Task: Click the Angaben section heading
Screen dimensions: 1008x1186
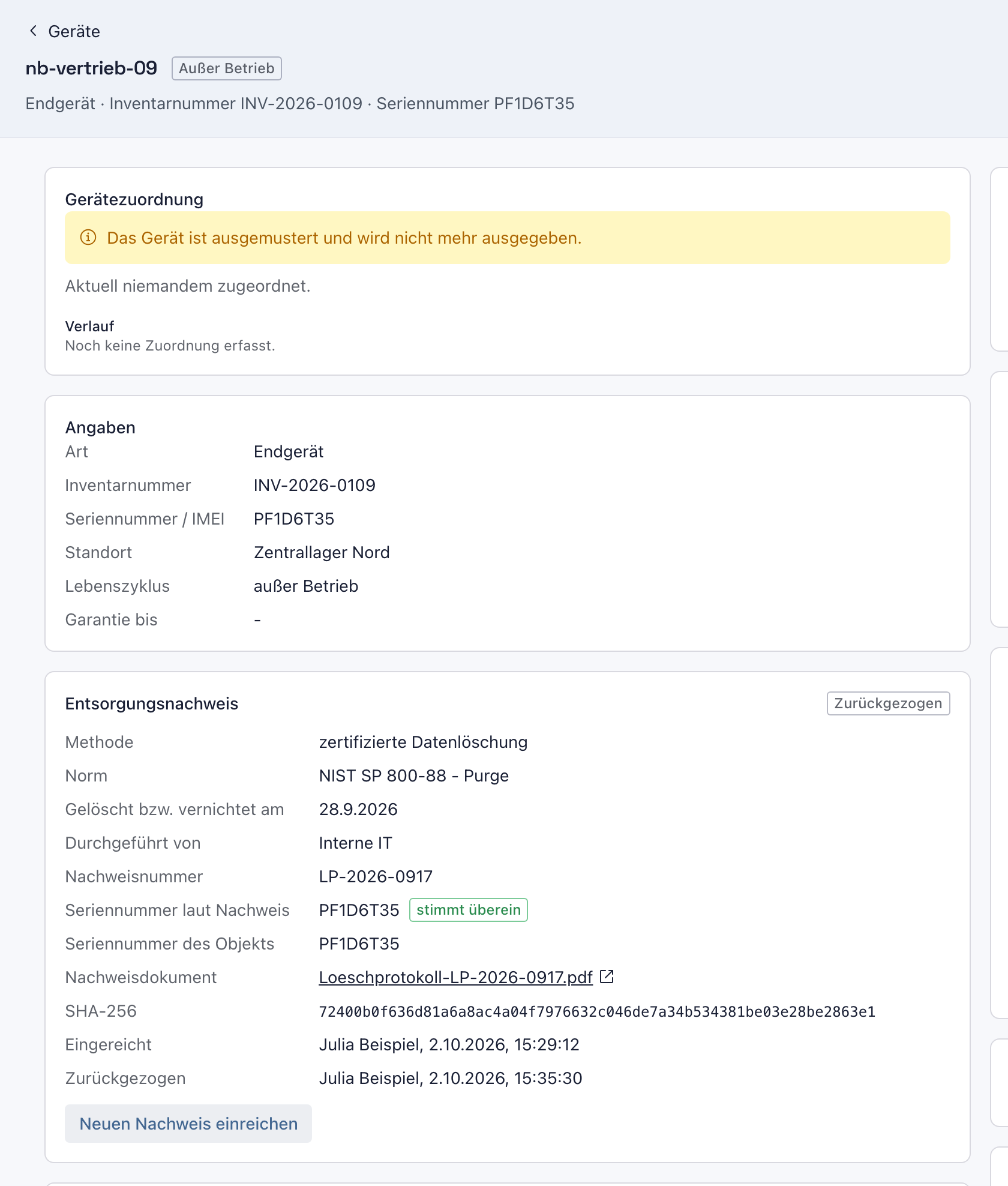Action: tap(100, 427)
